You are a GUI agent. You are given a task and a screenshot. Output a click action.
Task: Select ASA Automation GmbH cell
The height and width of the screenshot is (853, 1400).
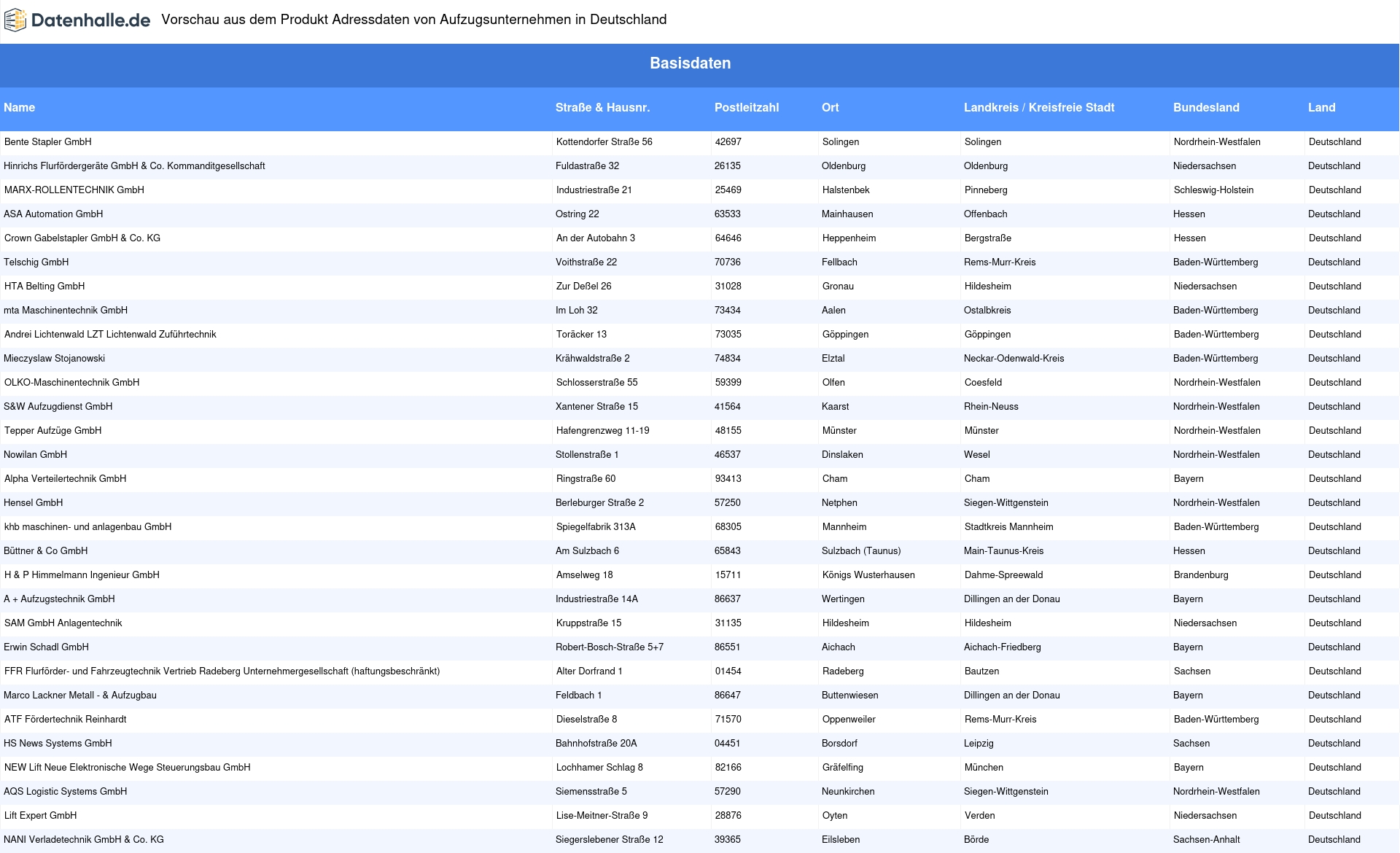tap(53, 214)
